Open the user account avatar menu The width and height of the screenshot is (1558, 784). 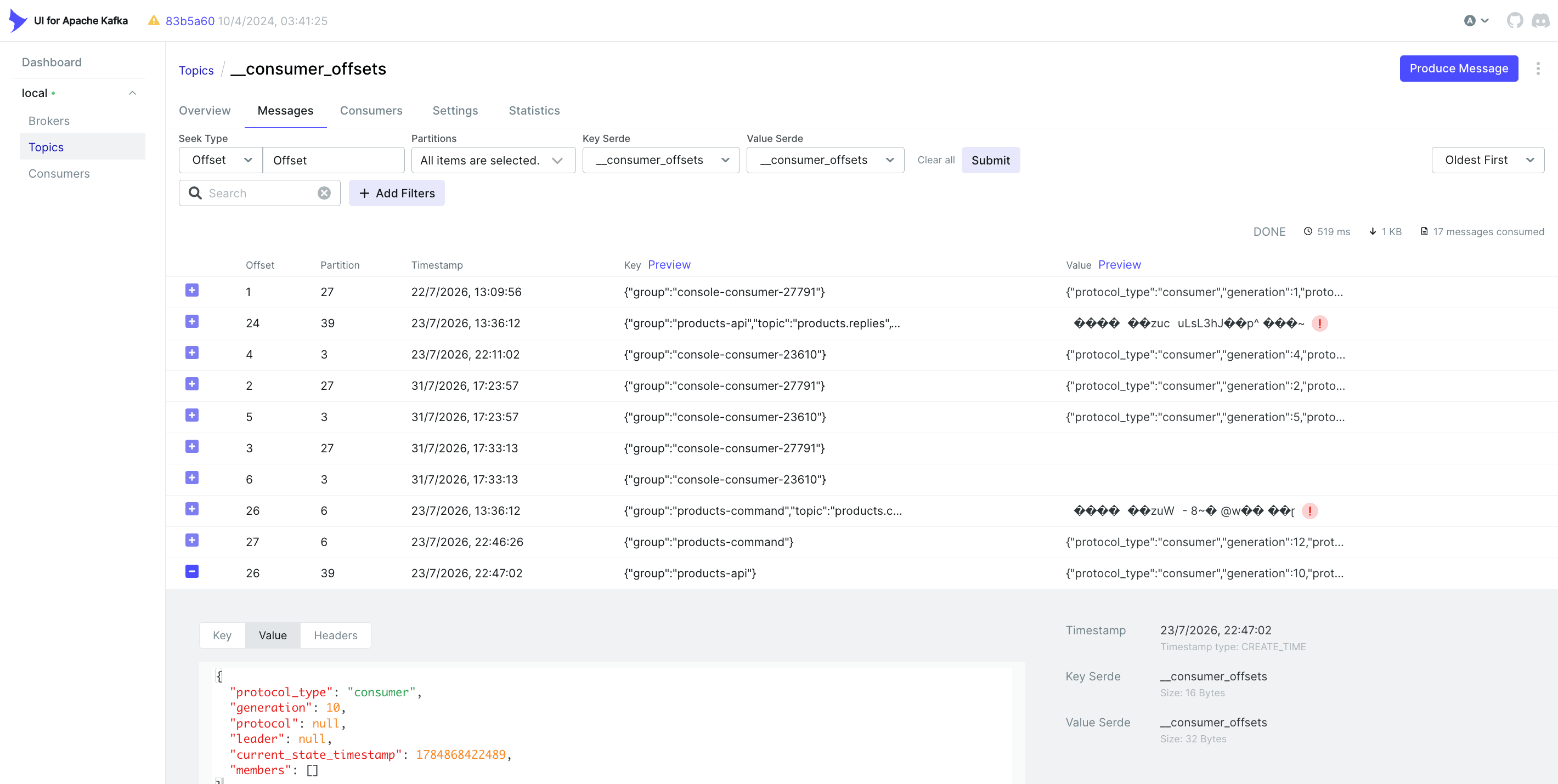point(1476,20)
